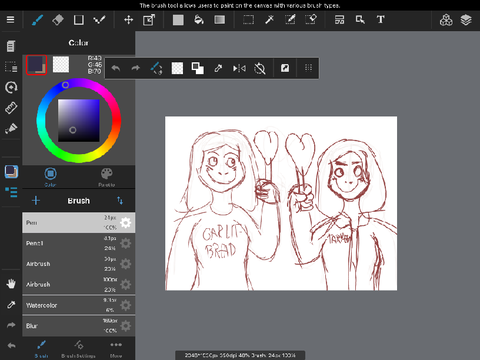Viewport: 480px width, 360px height.
Task: Select the Move tool
Action: tap(128, 20)
